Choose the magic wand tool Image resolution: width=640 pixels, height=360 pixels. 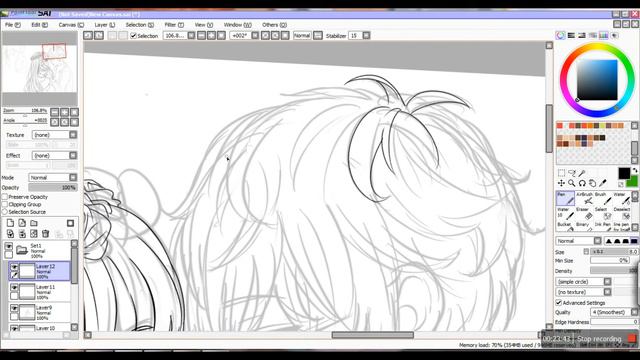[x=582, y=173]
